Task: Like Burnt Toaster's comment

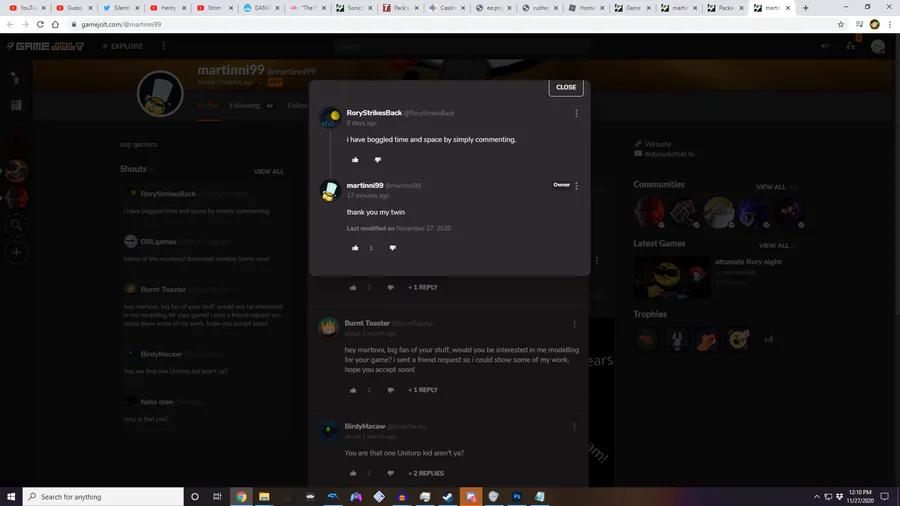Action: click(353, 390)
